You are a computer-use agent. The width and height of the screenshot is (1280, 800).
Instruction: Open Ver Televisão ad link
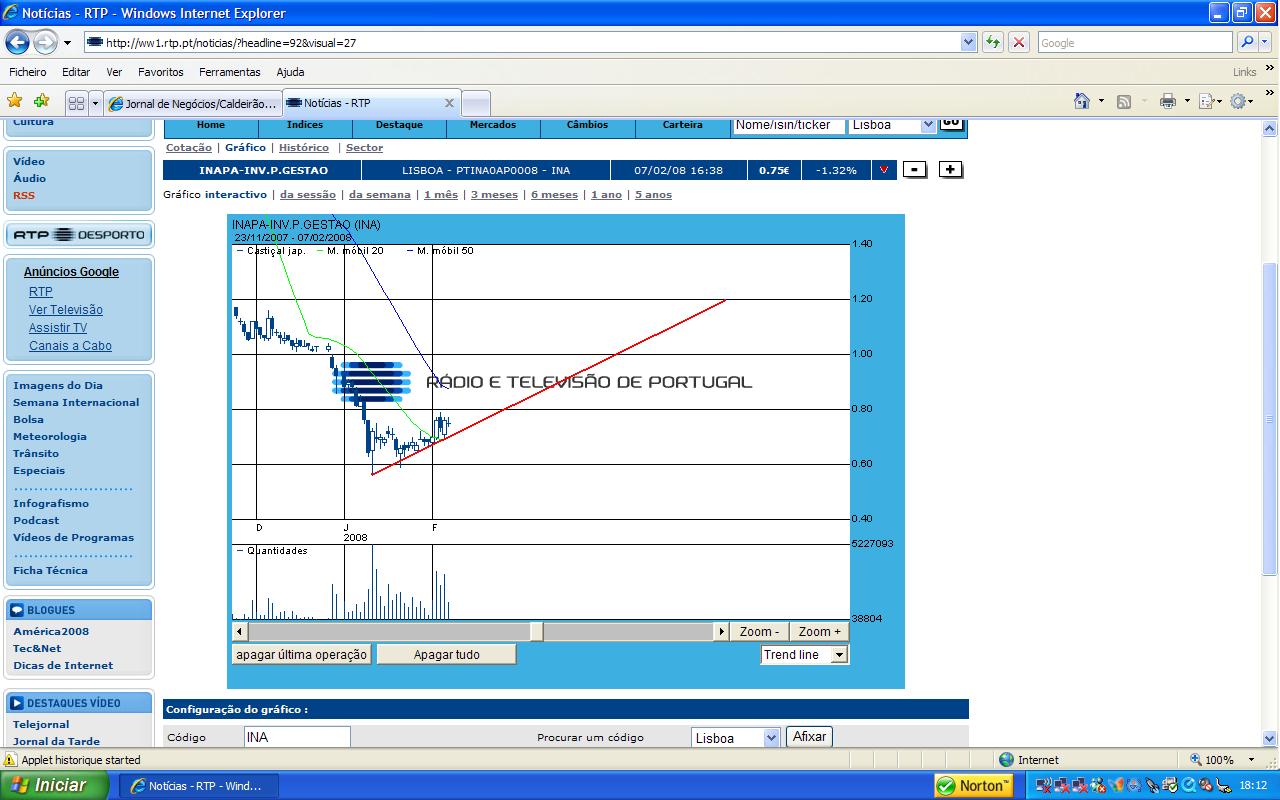tap(66, 310)
